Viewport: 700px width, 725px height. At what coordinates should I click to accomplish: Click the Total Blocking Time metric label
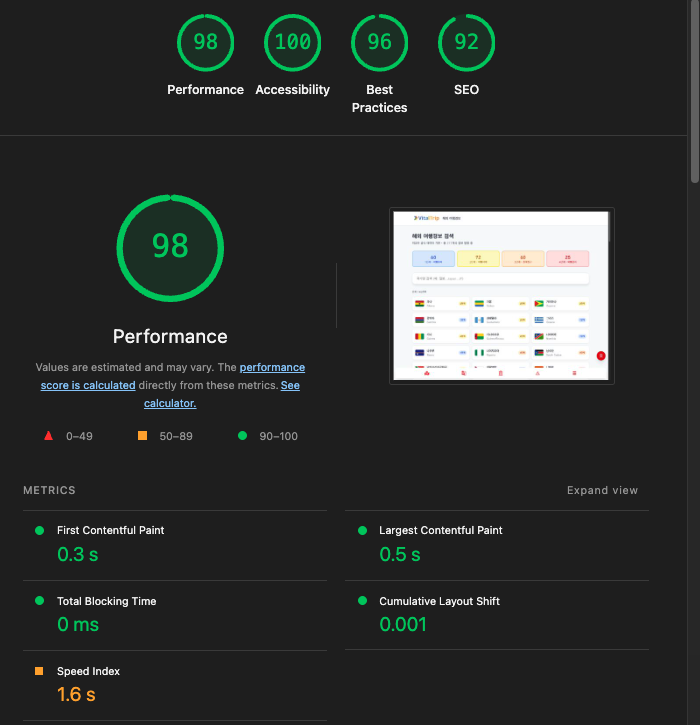coord(106,601)
